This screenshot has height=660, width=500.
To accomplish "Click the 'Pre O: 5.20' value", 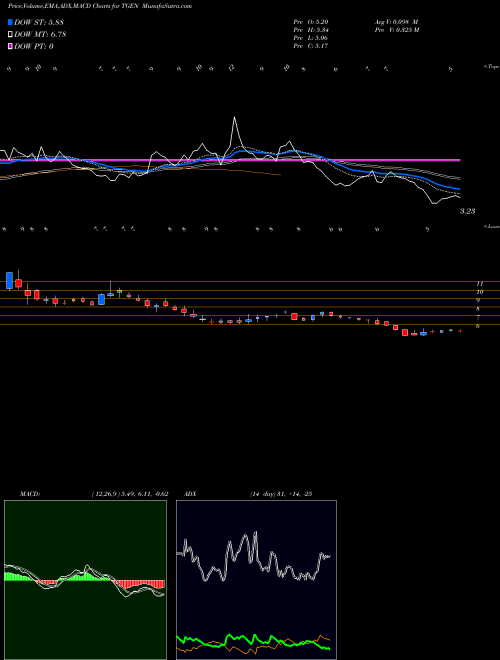I will [311, 22].
